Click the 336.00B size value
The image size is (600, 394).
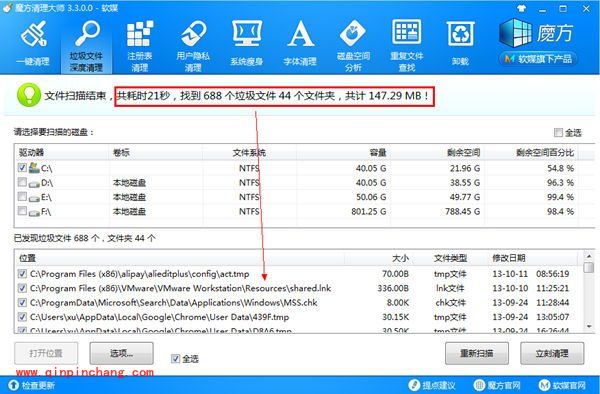(x=393, y=288)
